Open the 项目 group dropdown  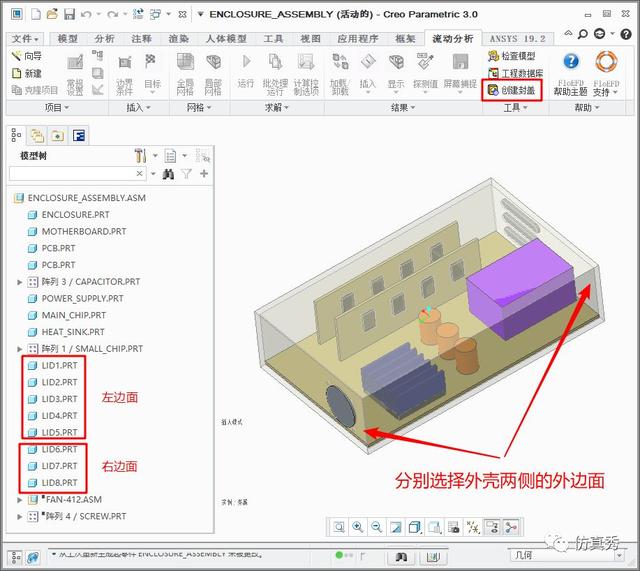point(57,108)
